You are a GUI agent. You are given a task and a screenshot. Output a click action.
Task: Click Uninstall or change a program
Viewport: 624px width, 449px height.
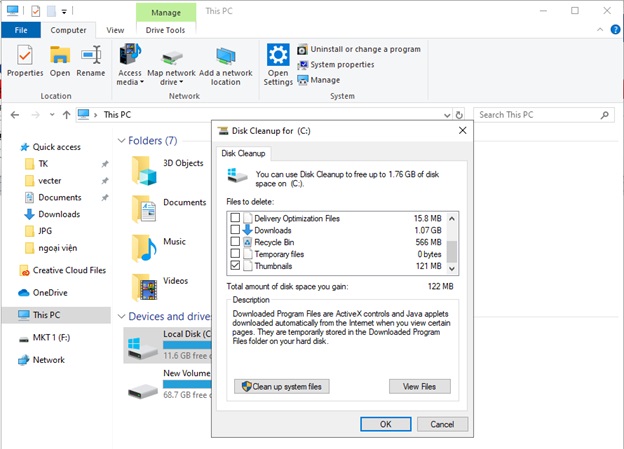coord(359,49)
